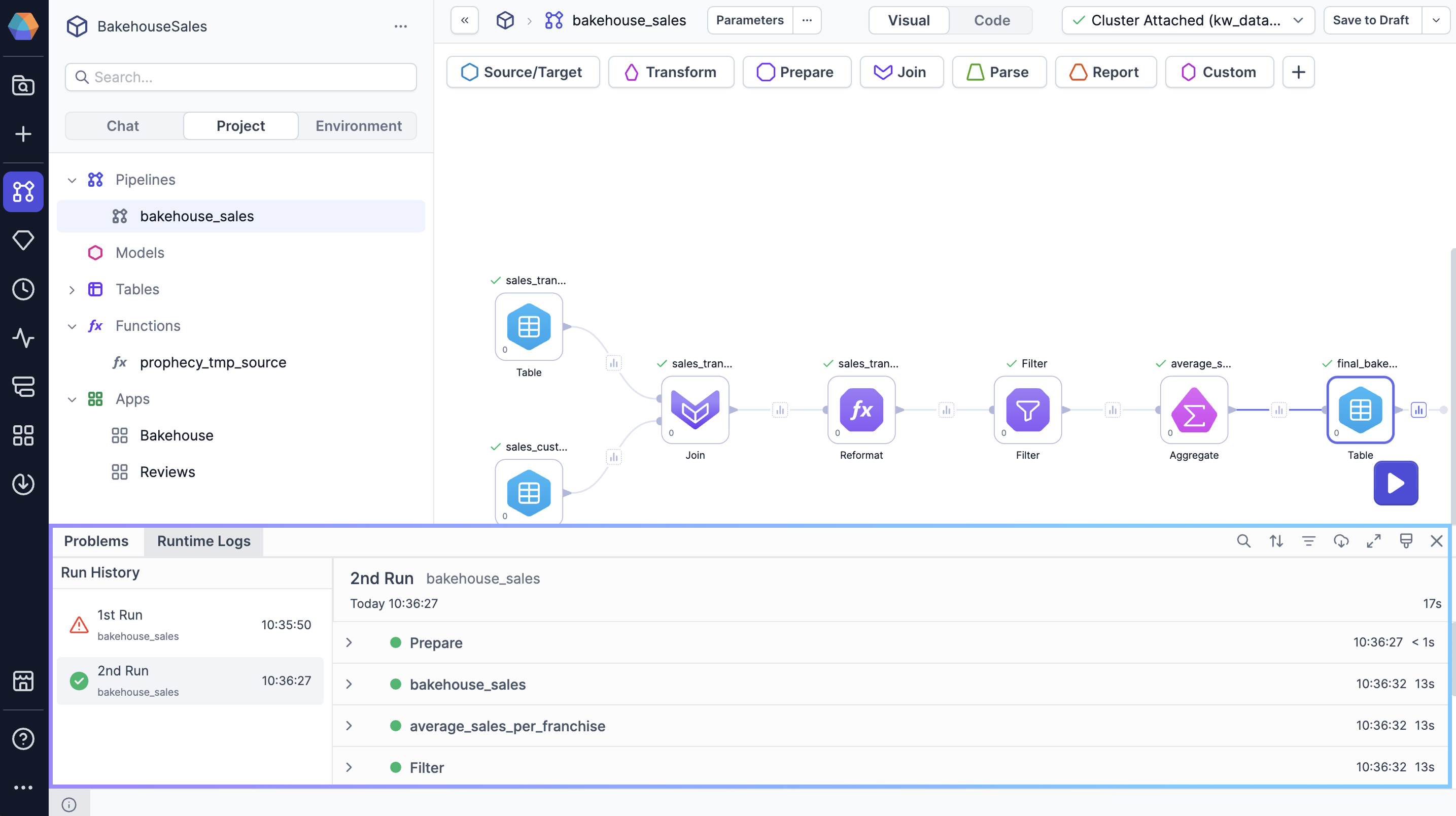Select the top sales_tran... Table source gem

pos(529,326)
